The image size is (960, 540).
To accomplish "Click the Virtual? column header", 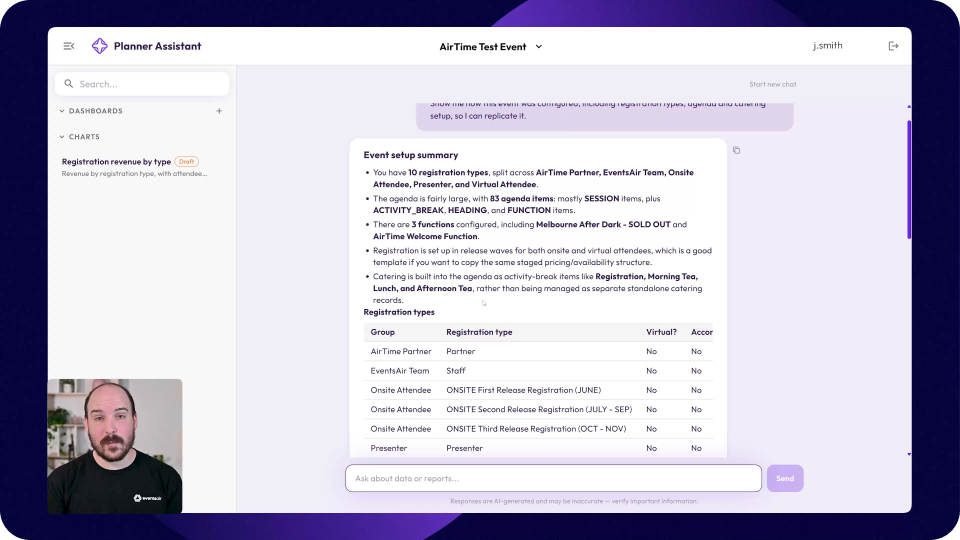I will 661,332.
